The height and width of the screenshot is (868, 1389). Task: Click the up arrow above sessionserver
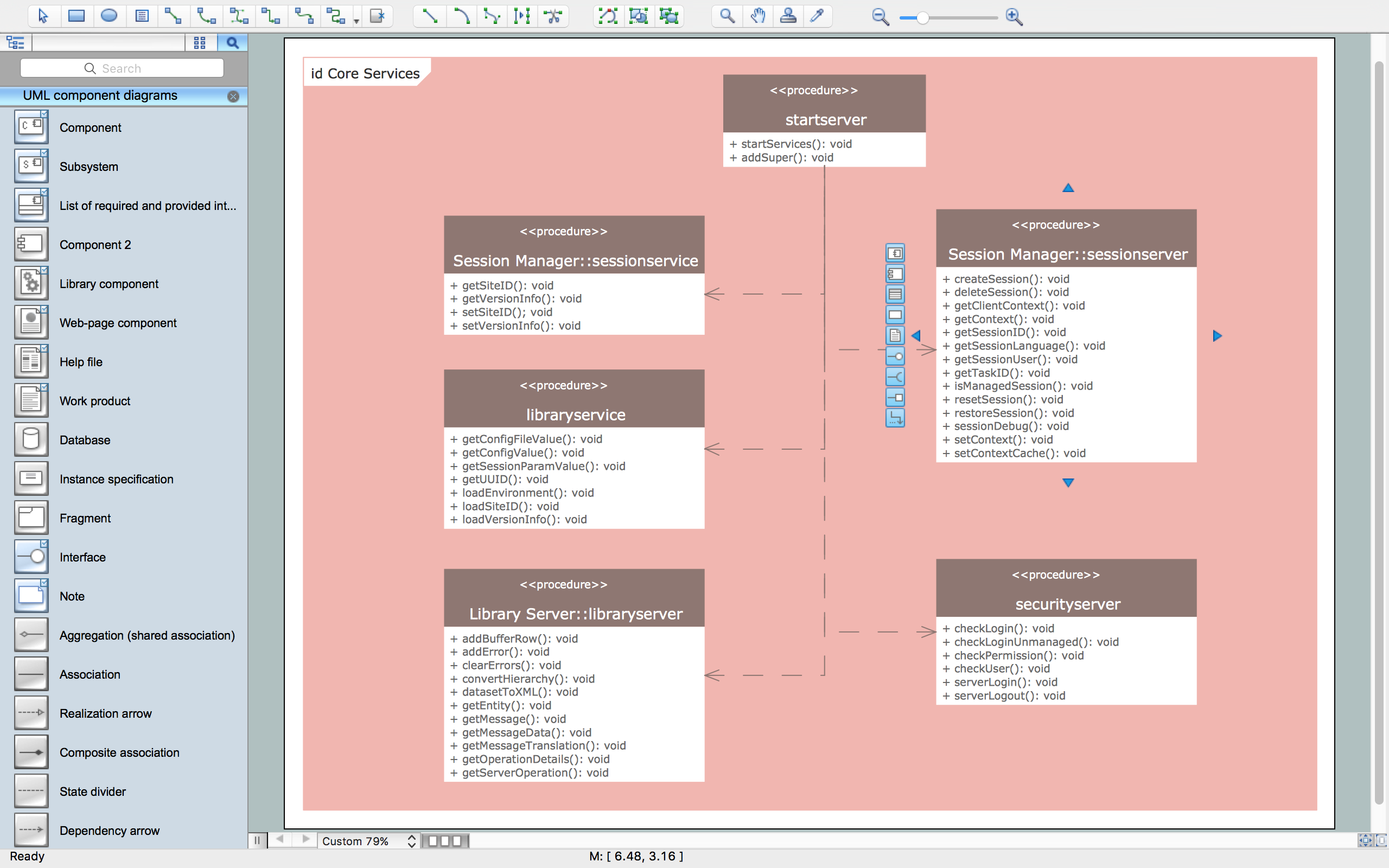tap(1068, 188)
